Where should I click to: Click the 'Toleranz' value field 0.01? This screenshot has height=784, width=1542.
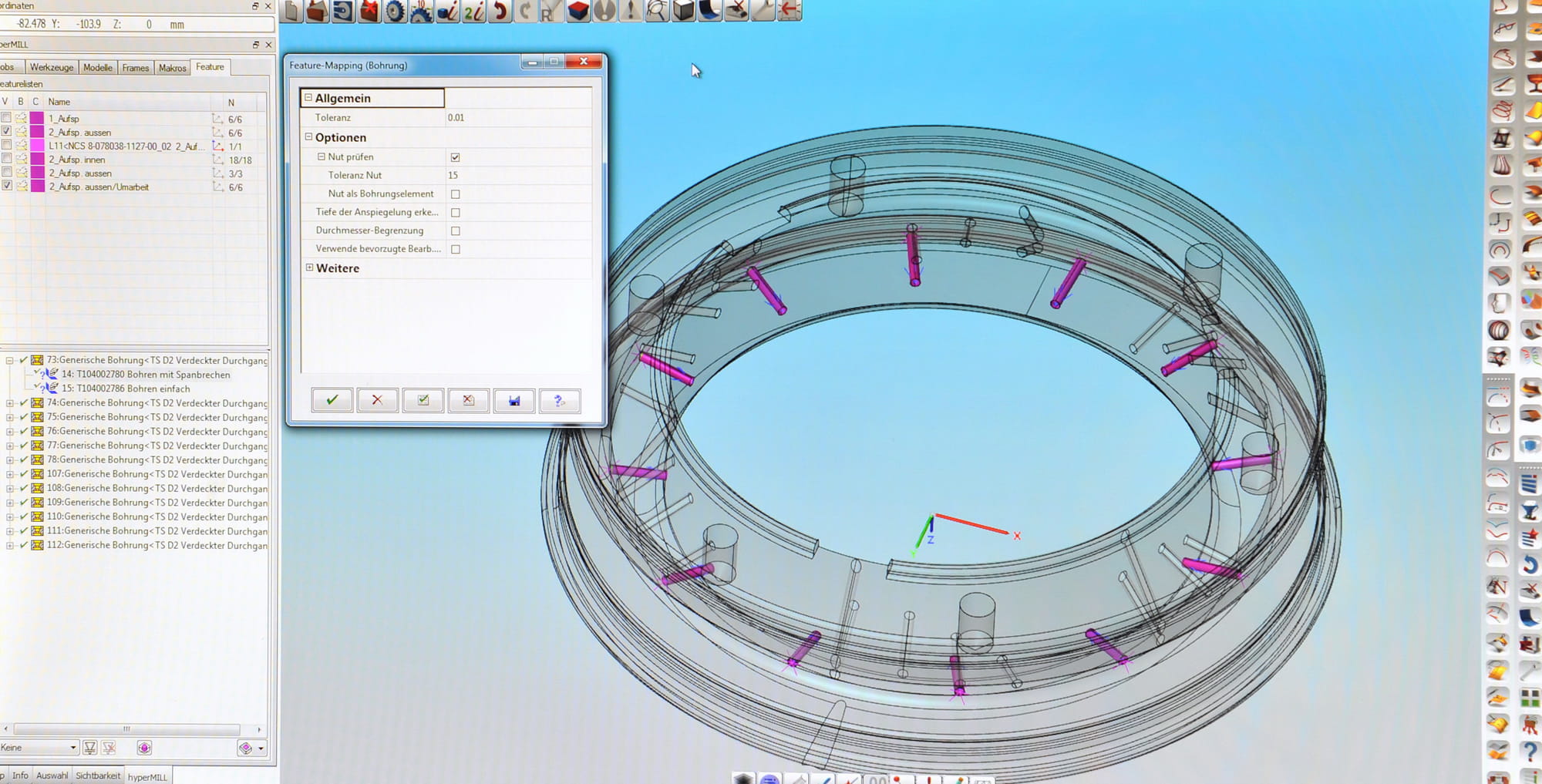coord(518,118)
